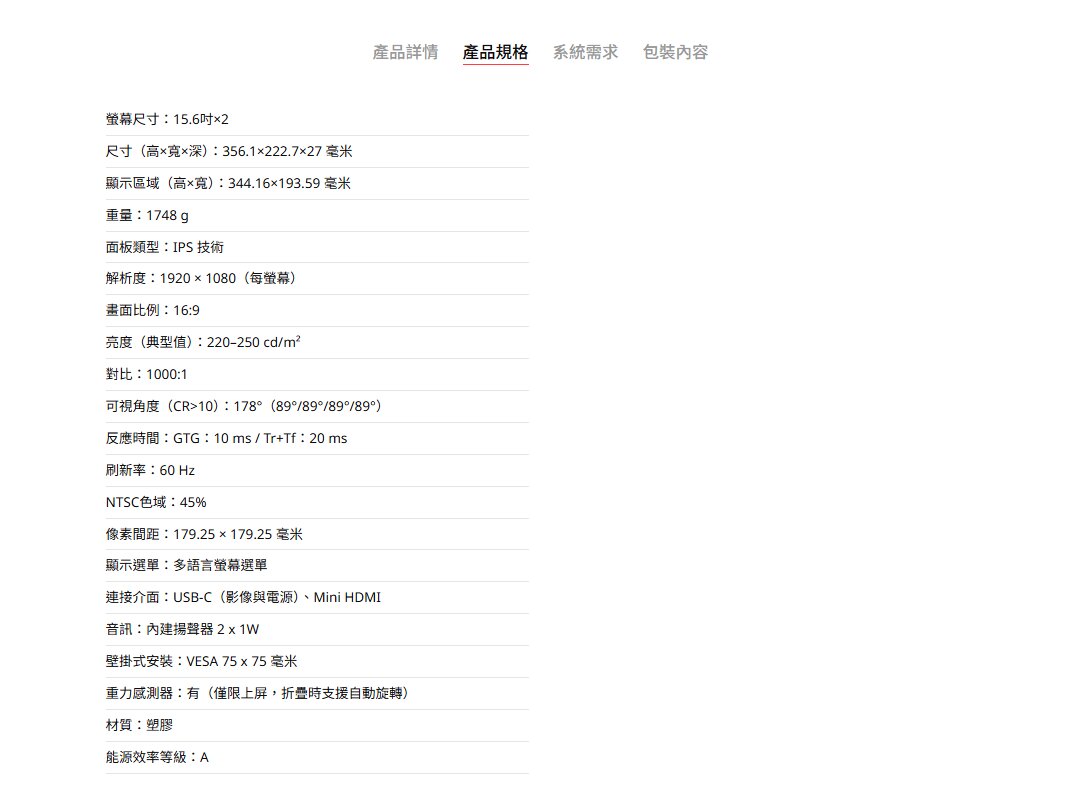Open the 產品詳情 tab
Screen dimensions: 1080x789
(x=405, y=52)
